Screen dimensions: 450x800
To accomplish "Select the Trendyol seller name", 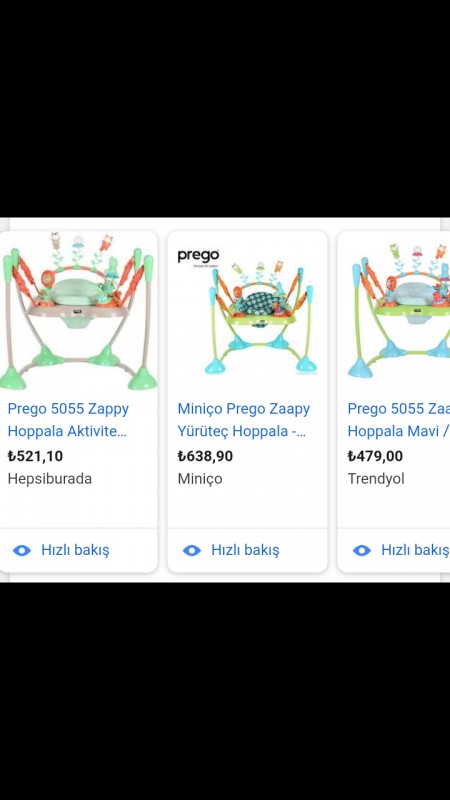I will click(x=376, y=479).
